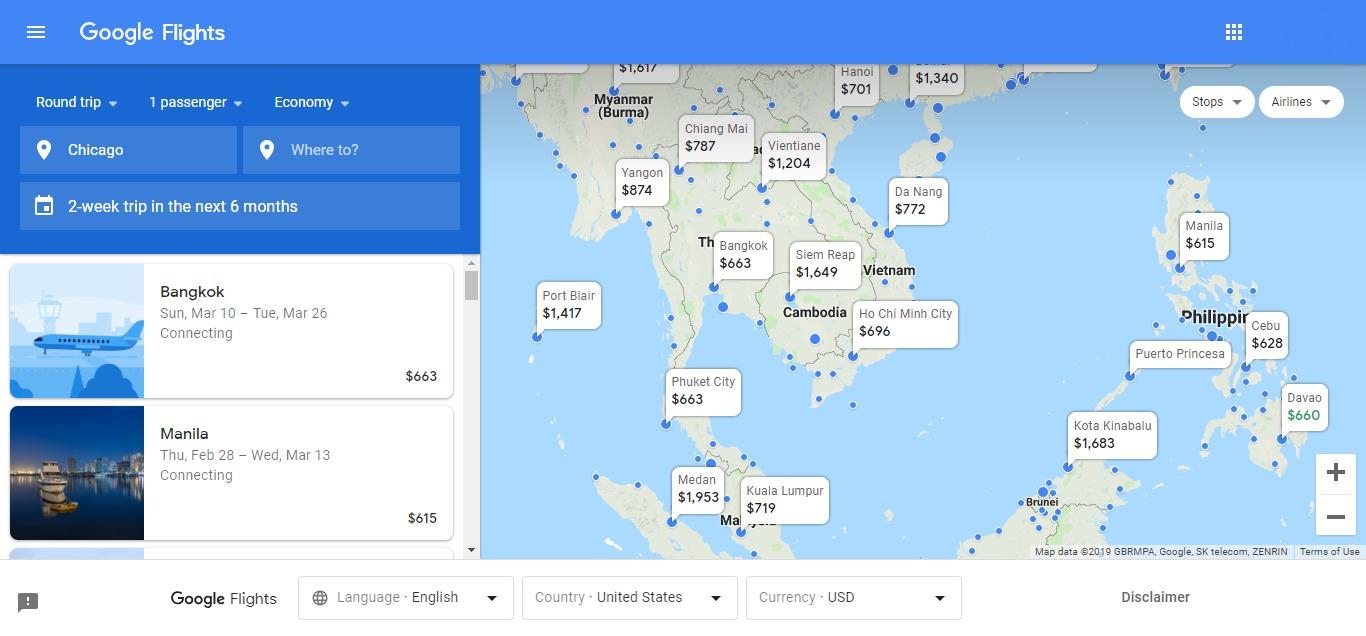Select Cebu $628 map label

pyautogui.click(x=1266, y=335)
